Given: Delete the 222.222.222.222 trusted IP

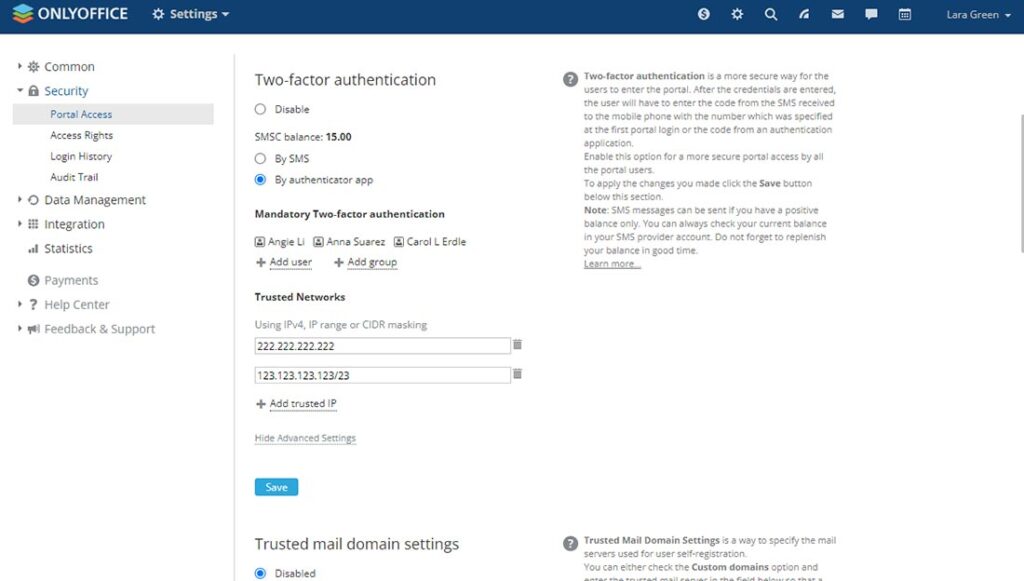Looking at the screenshot, I should (517, 344).
